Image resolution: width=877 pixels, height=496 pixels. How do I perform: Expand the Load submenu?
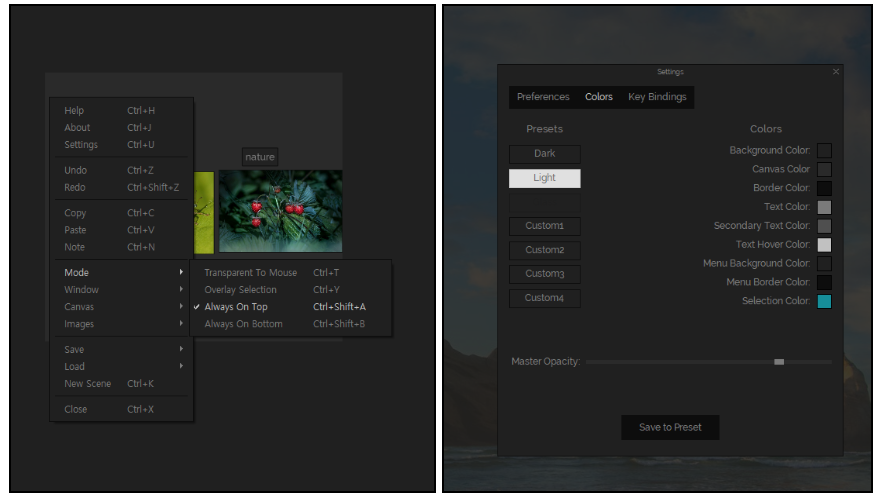tap(121, 366)
